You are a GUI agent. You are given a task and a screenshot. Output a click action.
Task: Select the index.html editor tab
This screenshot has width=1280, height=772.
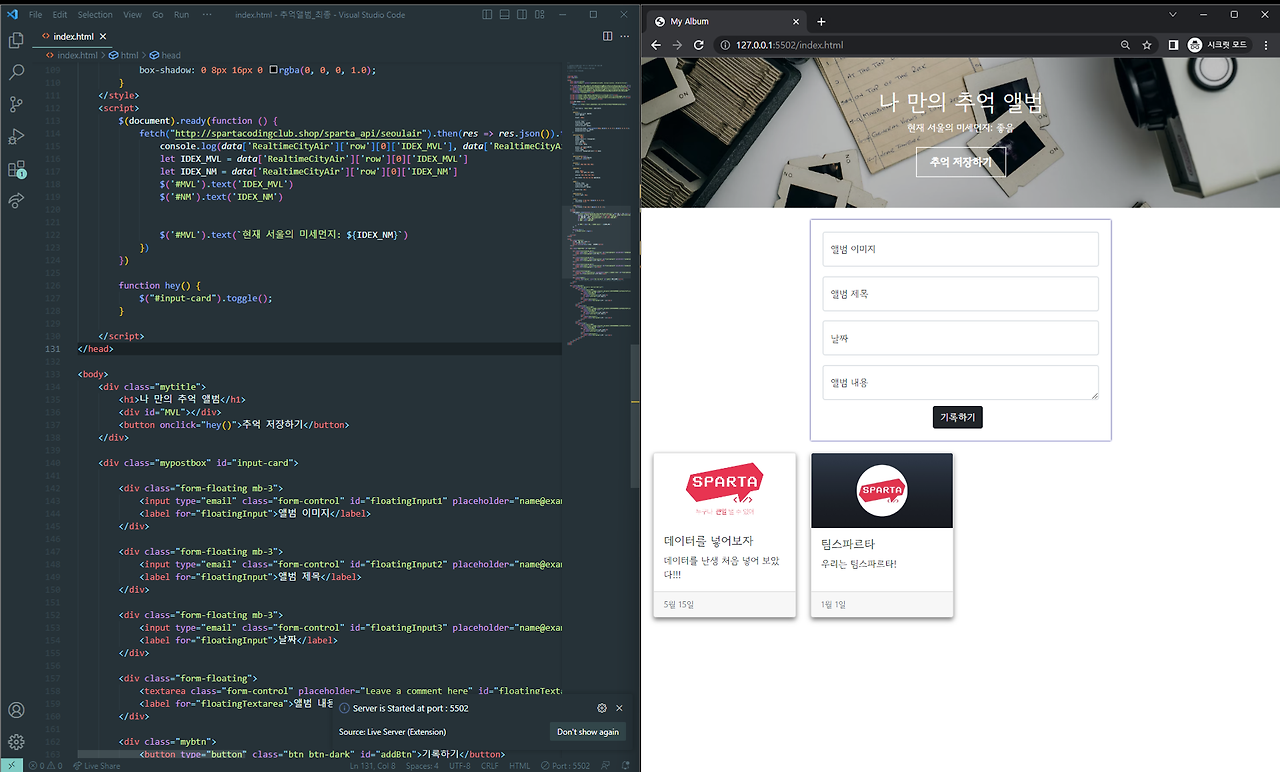73,36
